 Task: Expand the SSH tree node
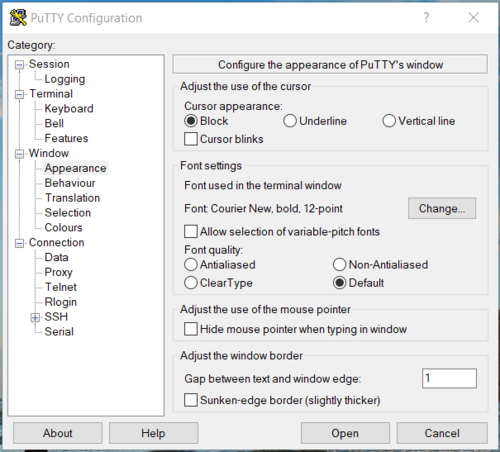pyautogui.click(x=35, y=317)
